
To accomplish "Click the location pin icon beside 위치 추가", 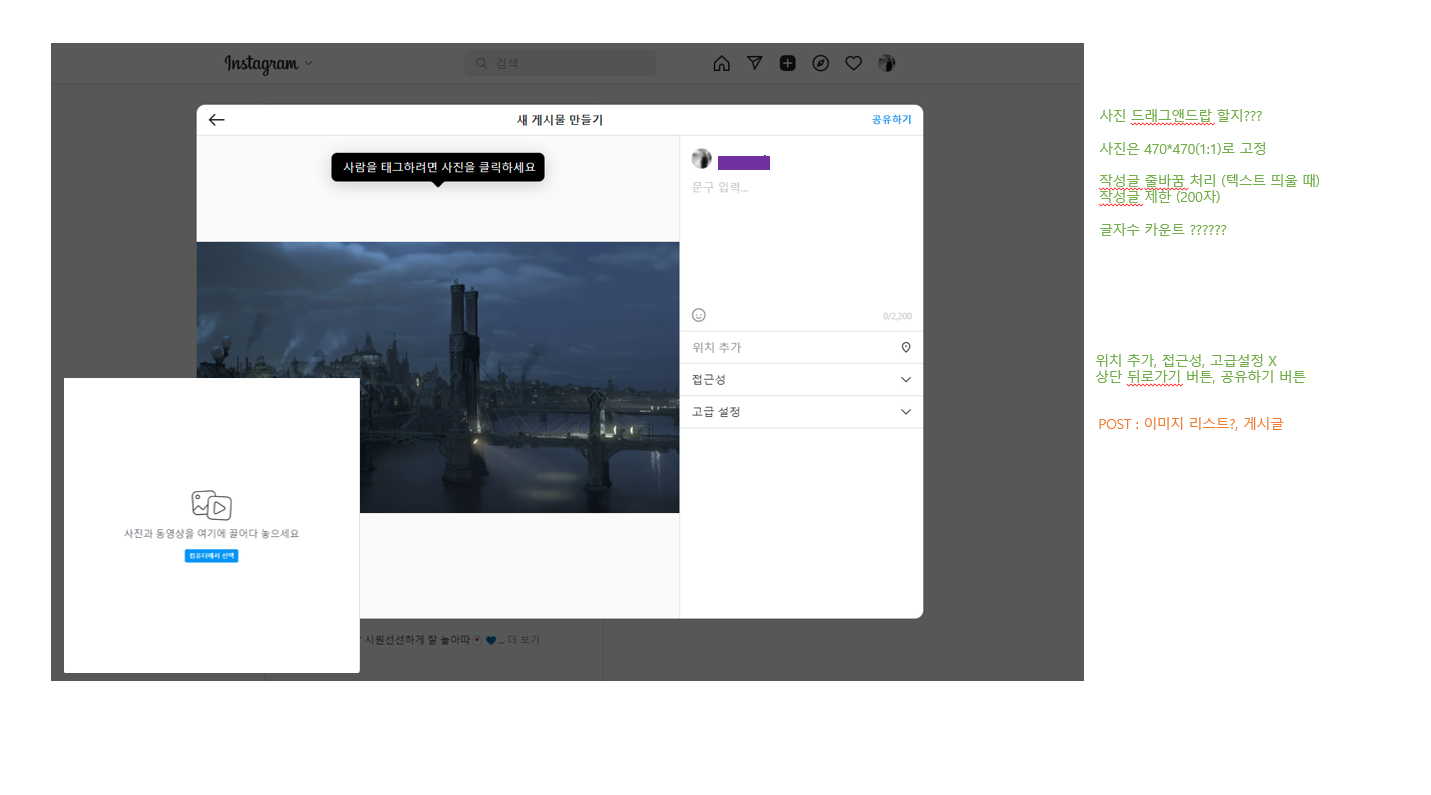I will coord(906,347).
